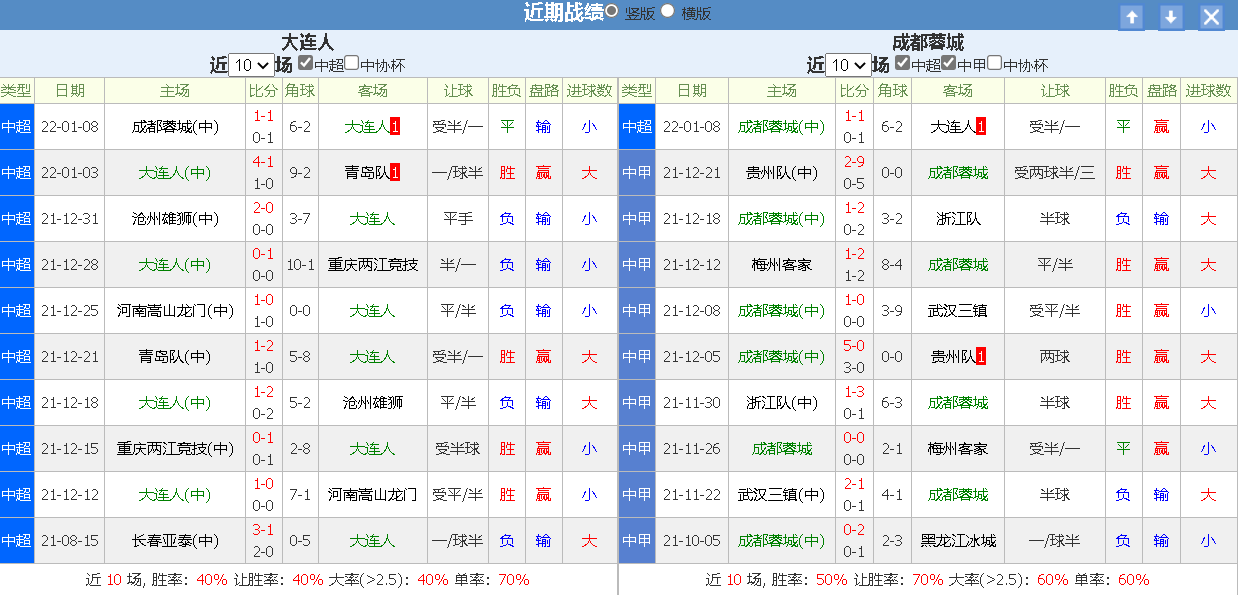This screenshot has width=1241, height=595.
Task: Open match count dropdown for 成都蓉城
Action: (848, 65)
